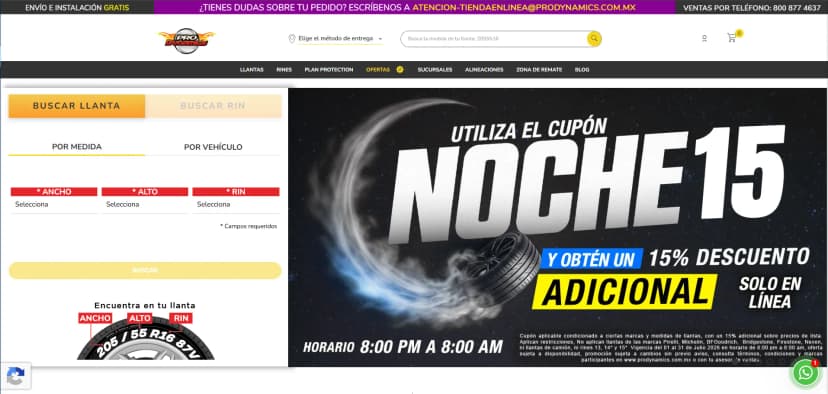Open the Alineaciones menu item
Viewport: 828px width, 394px height.
point(484,70)
